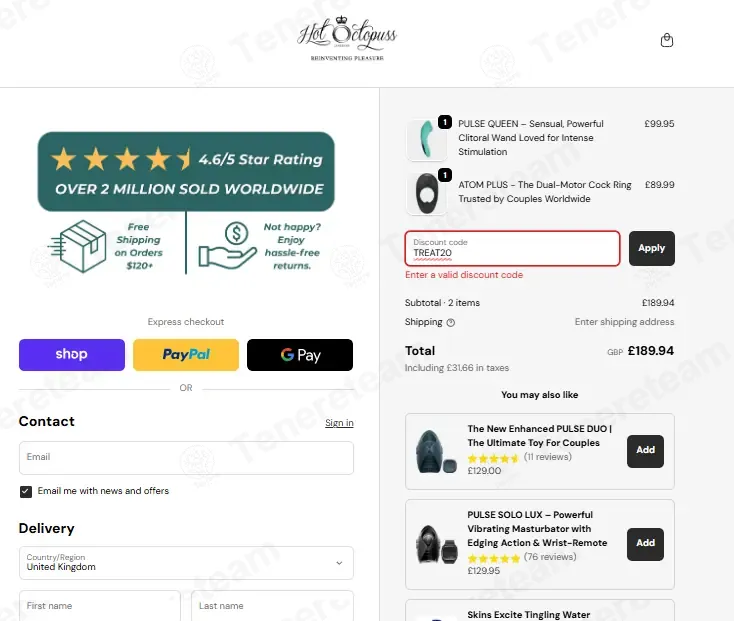Focus the Last name field
Viewport: 734px width, 621px height.
tap(272, 606)
